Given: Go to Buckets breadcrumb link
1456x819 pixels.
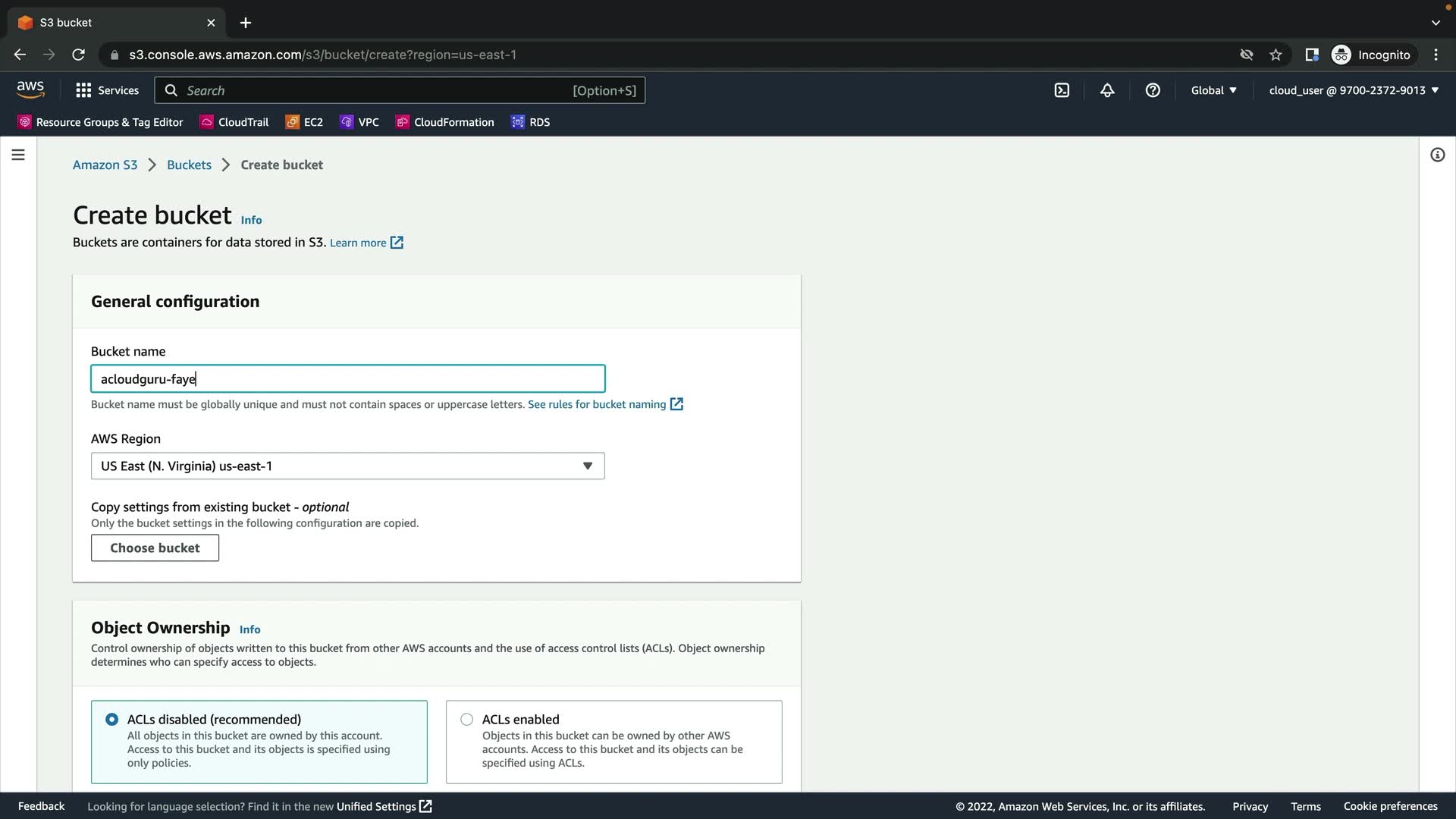Looking at the screenshot, I should [189, 165].
